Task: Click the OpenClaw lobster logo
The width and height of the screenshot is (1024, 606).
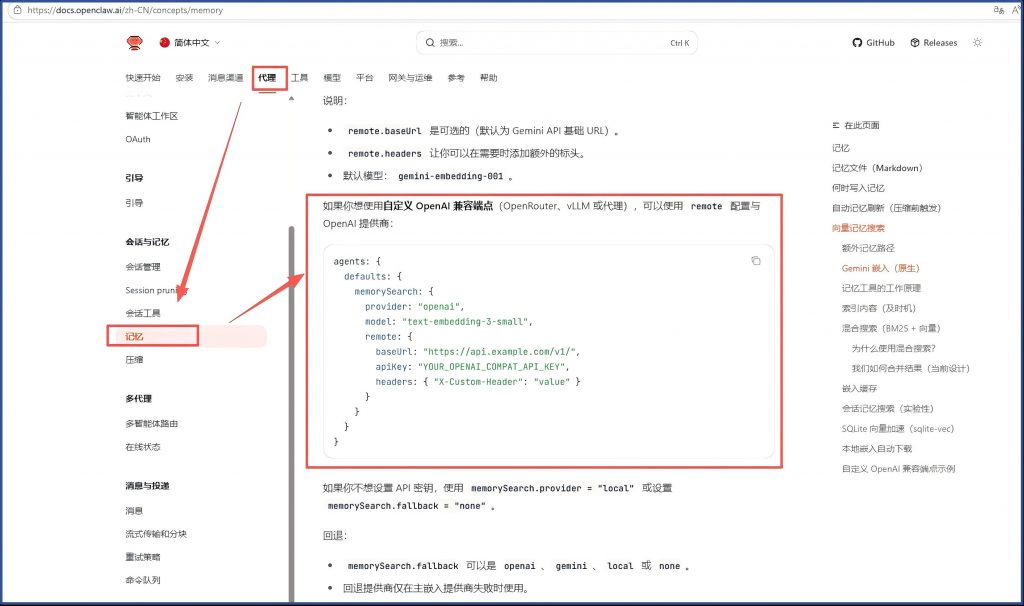Action: (x=135, y=42)
